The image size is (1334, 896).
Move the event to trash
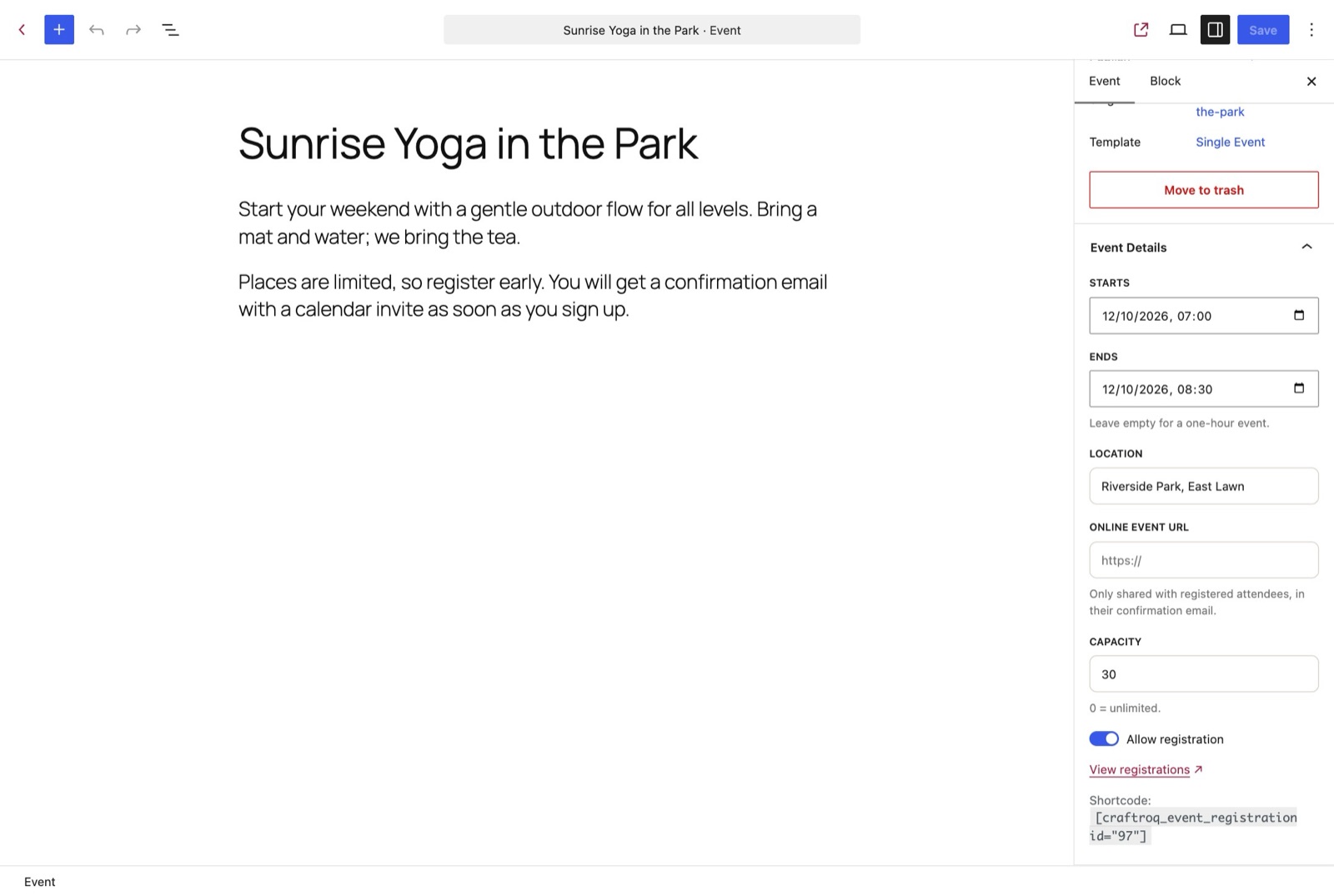click(x=1204, y=190)
